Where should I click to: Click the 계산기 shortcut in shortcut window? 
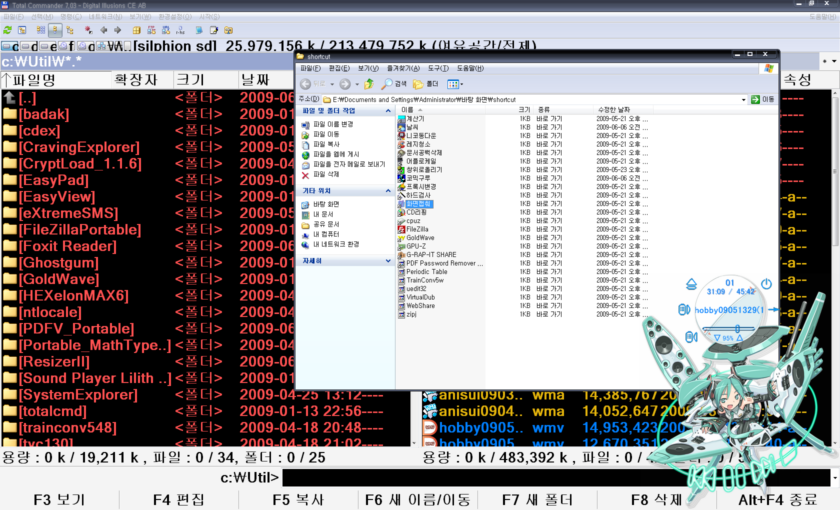pyautogui.click(x=410, y=119)
